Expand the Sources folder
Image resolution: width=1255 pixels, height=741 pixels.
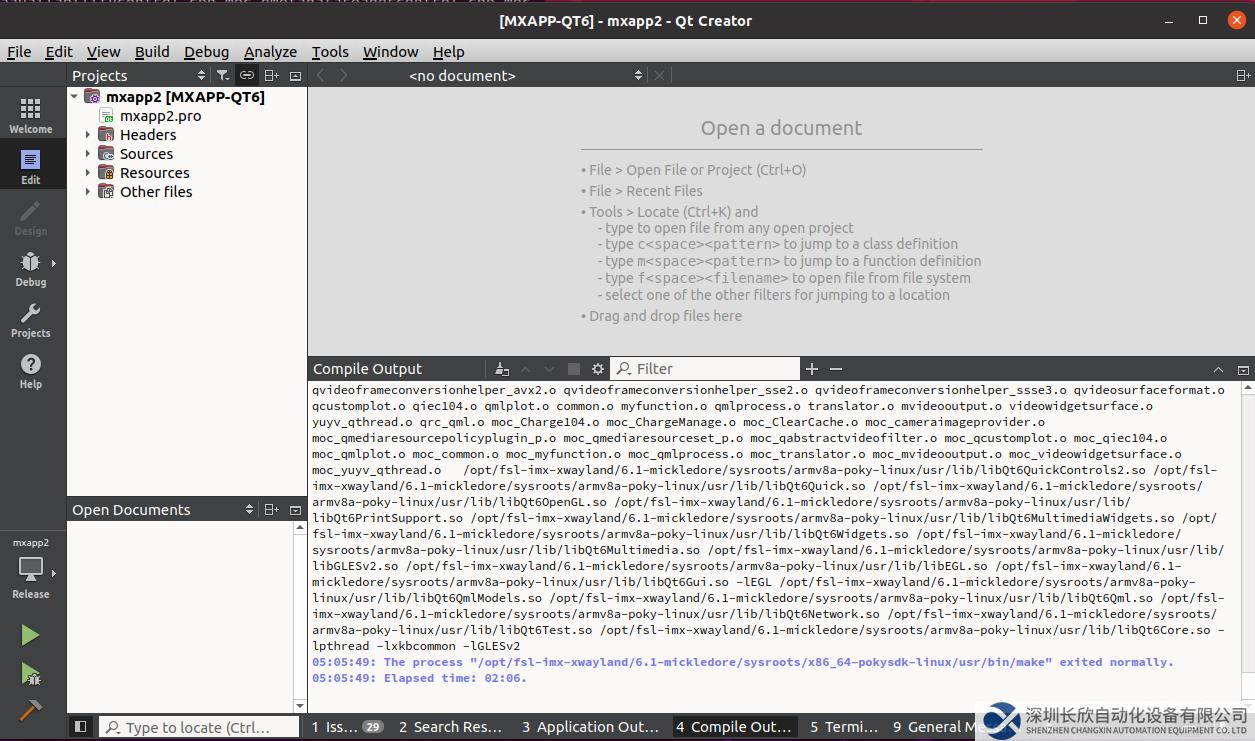[x=88, y=154]
